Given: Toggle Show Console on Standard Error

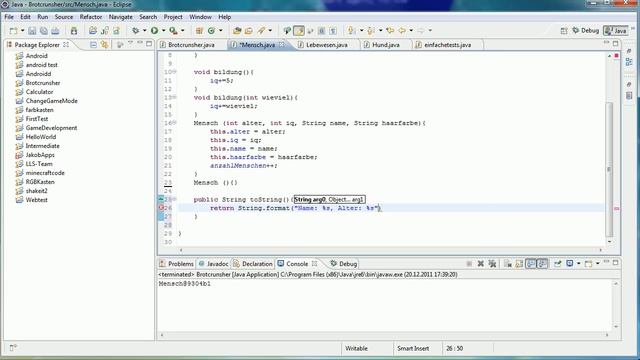Looking at the screenshot, I should [542, 264].
